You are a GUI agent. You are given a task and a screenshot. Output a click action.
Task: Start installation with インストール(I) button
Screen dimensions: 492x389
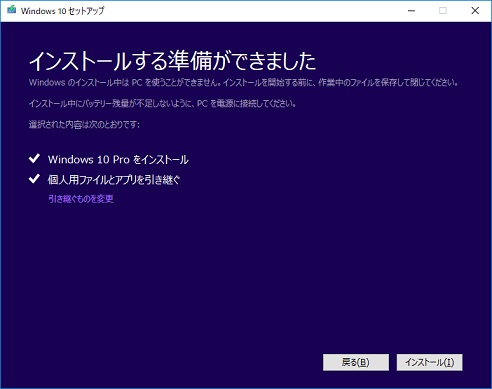click(430, 362)
